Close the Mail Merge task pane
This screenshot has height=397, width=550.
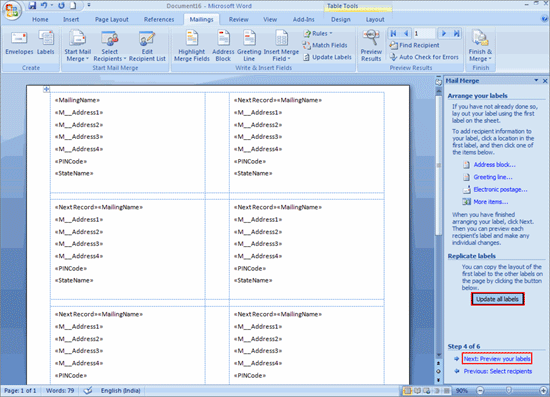(545, 81)
